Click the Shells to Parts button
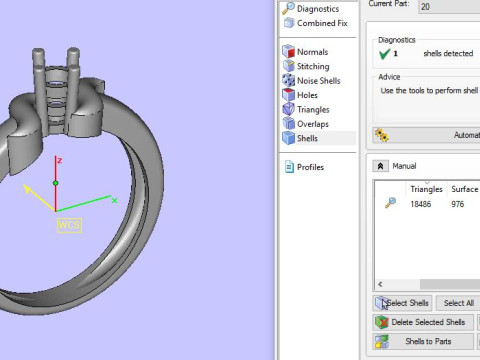Image resolution: width=480 pixels, height=360 pixels. click(x=423, y=341)
